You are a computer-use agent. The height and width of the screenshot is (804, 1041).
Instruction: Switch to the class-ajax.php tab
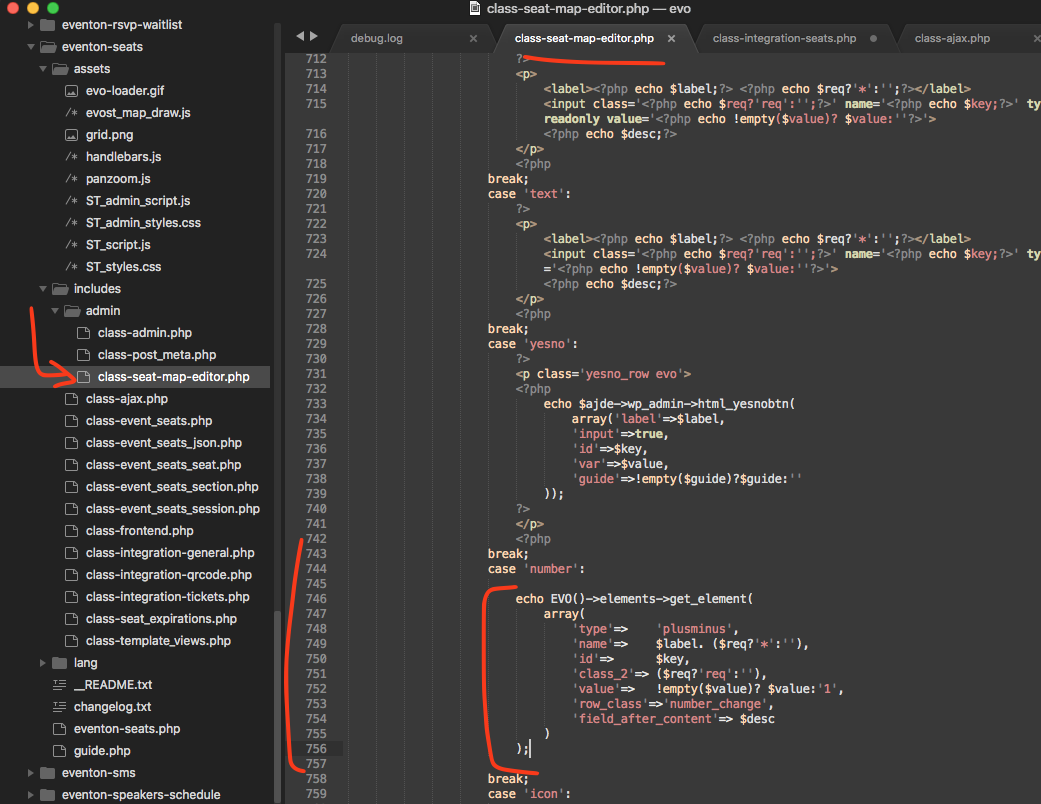951,39
